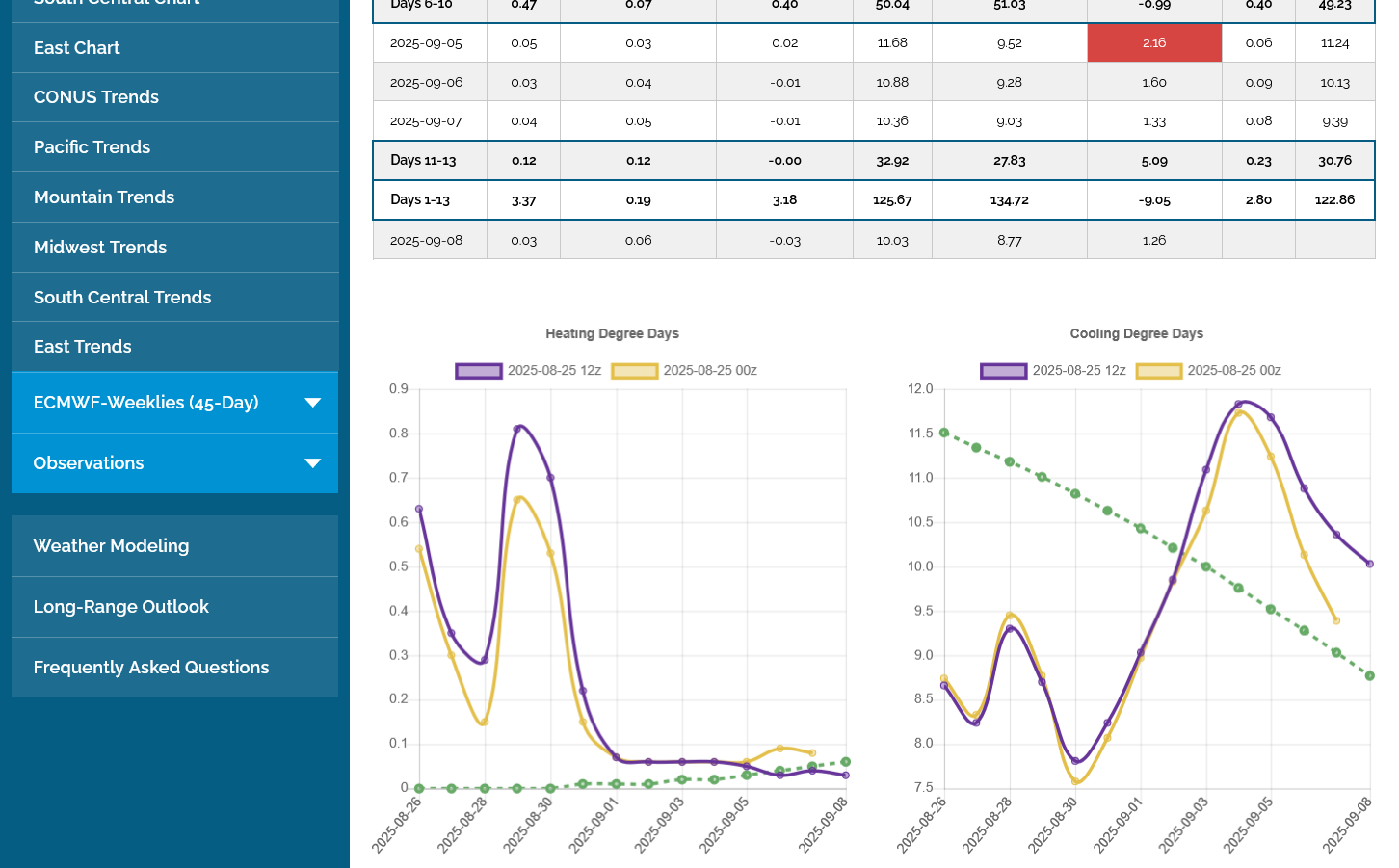Expand the ECMWF-Weeklies dropdown arrow
Image resolution: width=1399 pixels, height=868 pixels.
point(312,403)
